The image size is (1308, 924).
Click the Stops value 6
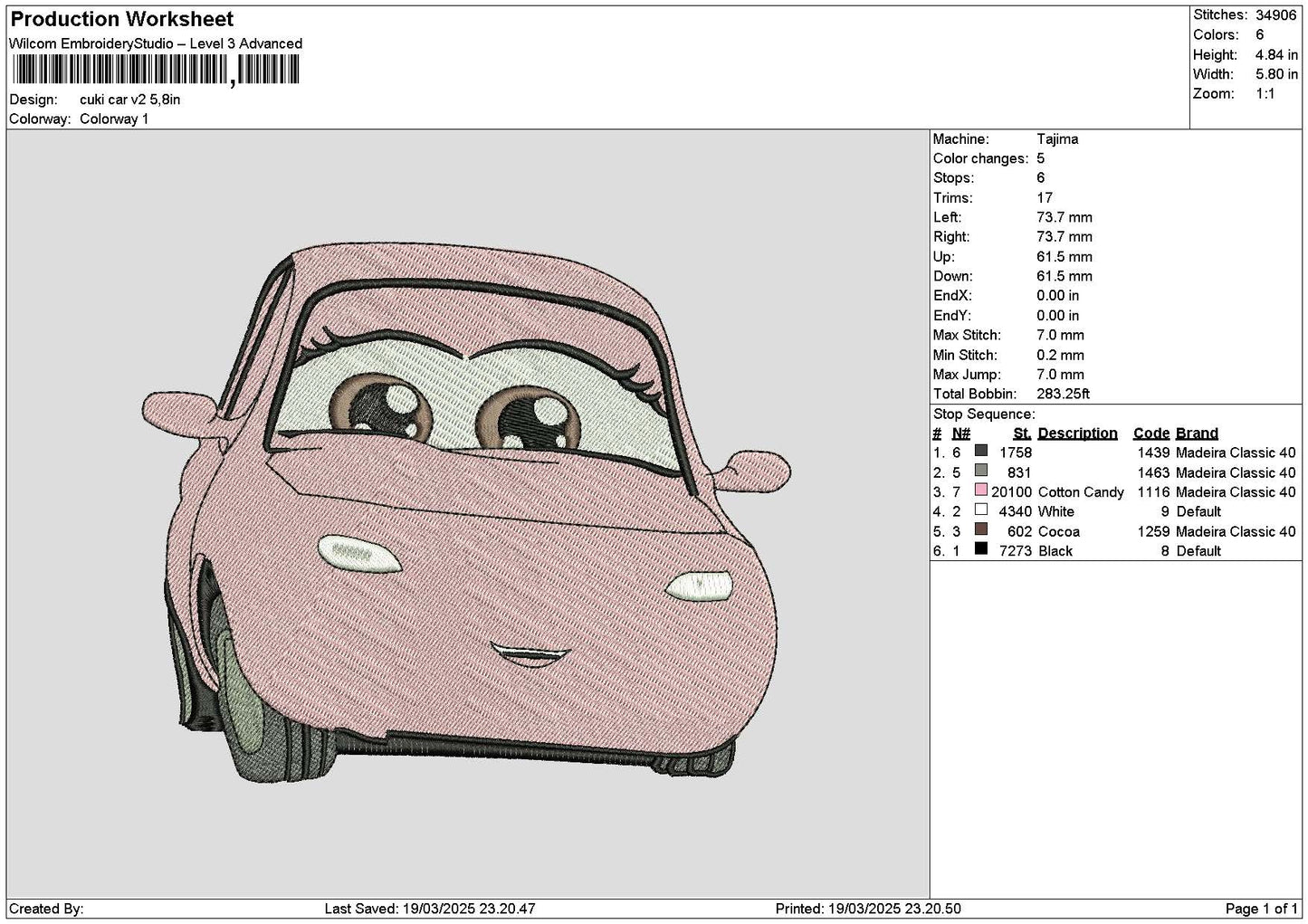pos(1041,178)
